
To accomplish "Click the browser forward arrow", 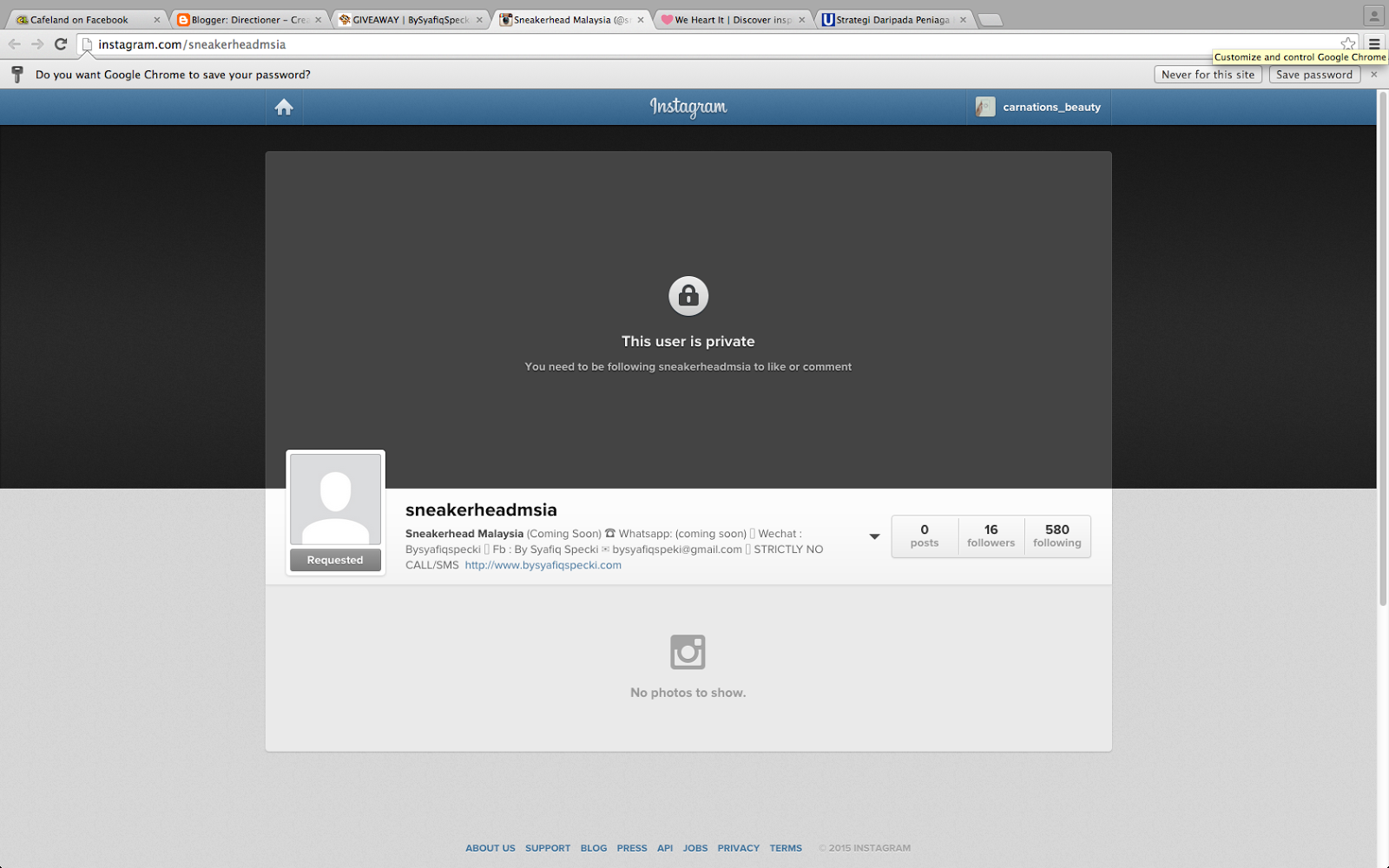I will pyautogui.click(x=37, y=44).
